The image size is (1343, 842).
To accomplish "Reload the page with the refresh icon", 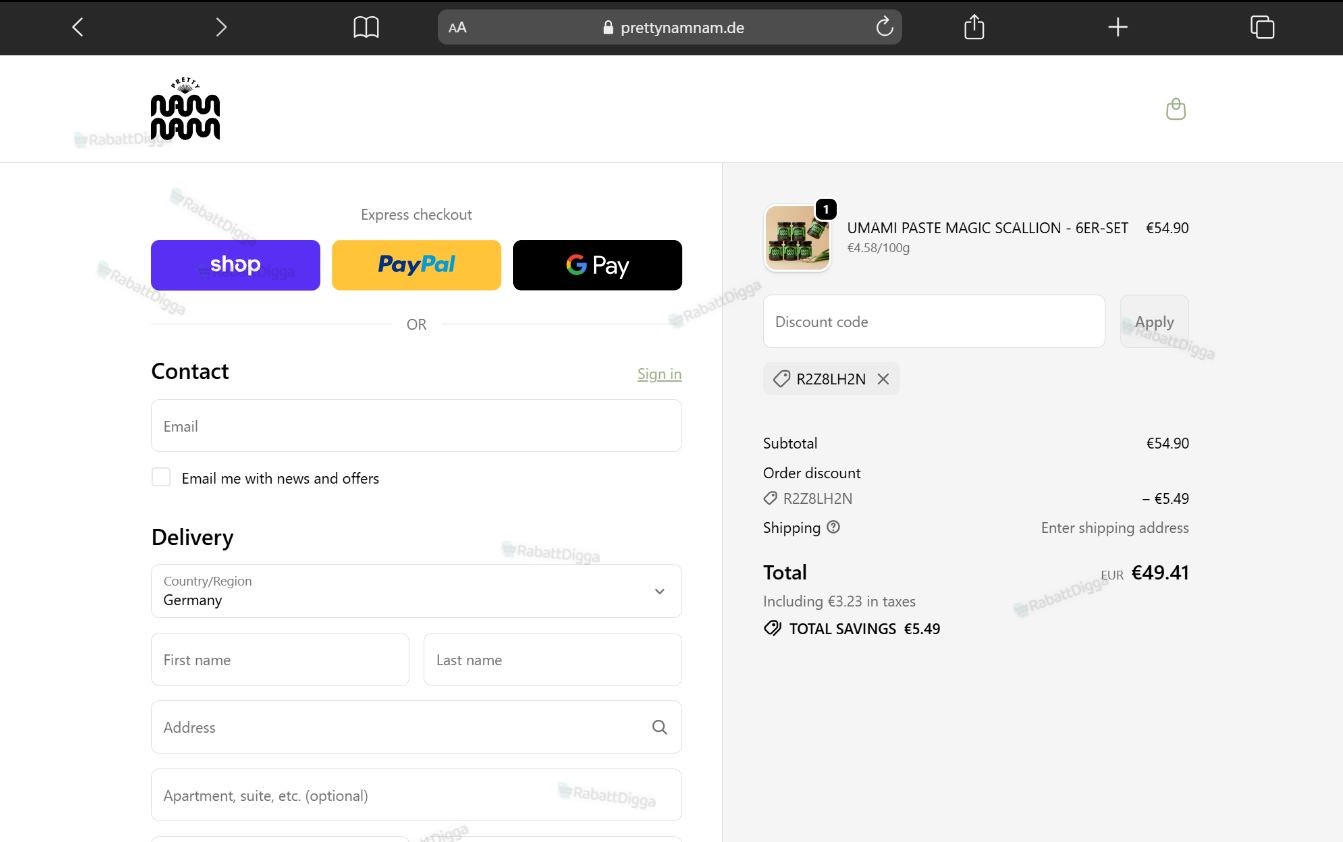I will [x=884, y=27].
